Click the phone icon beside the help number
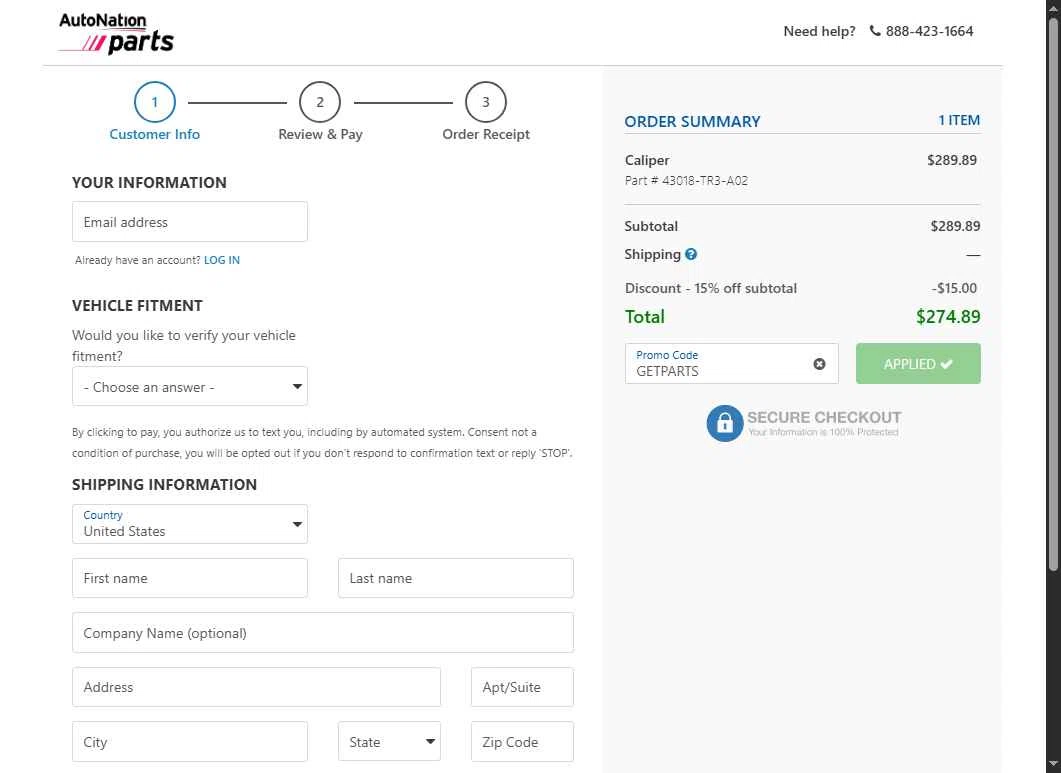The width and height of the screenshot is (1061, 773). pos(875,30)
